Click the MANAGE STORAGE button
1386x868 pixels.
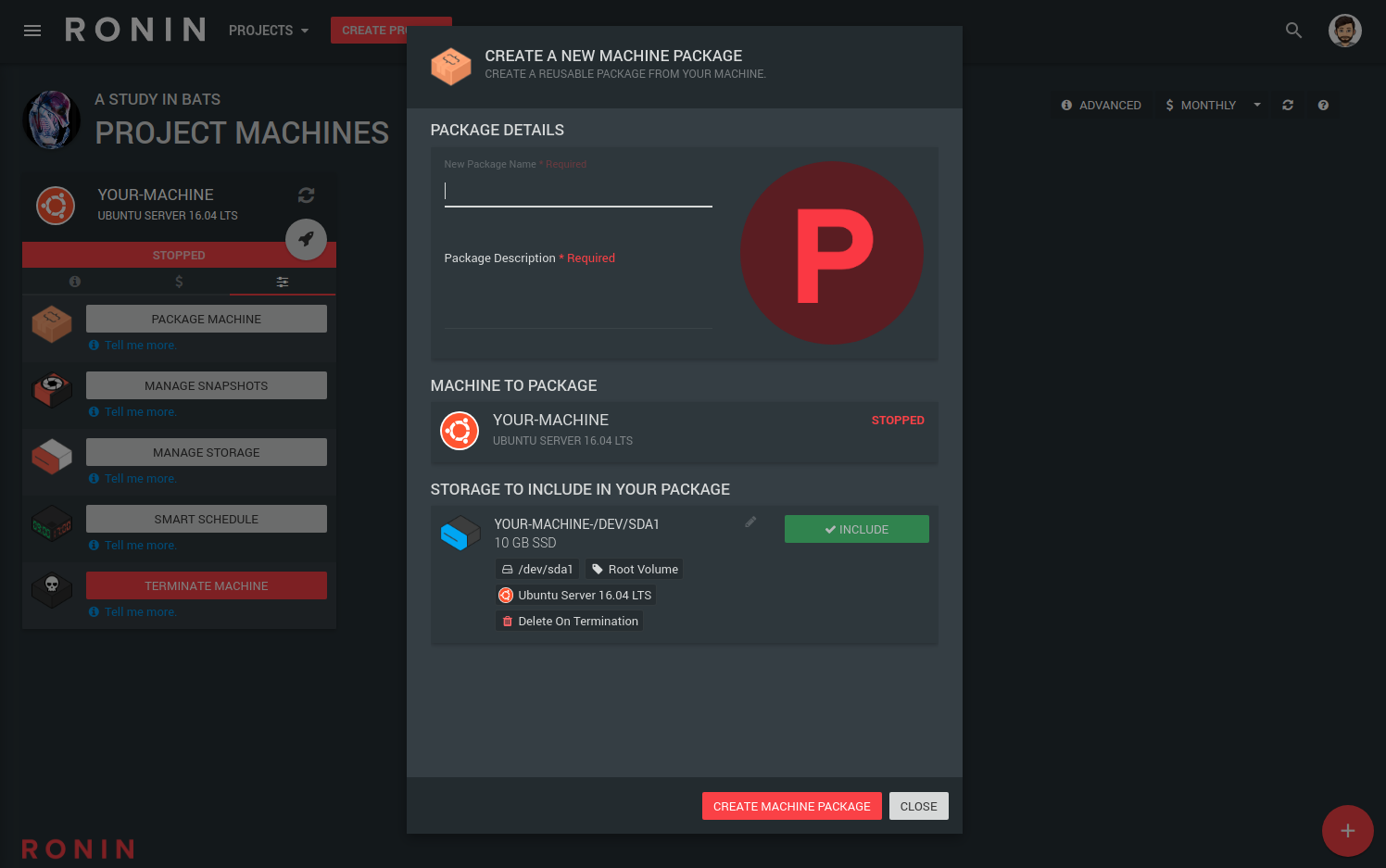(207, 452)
